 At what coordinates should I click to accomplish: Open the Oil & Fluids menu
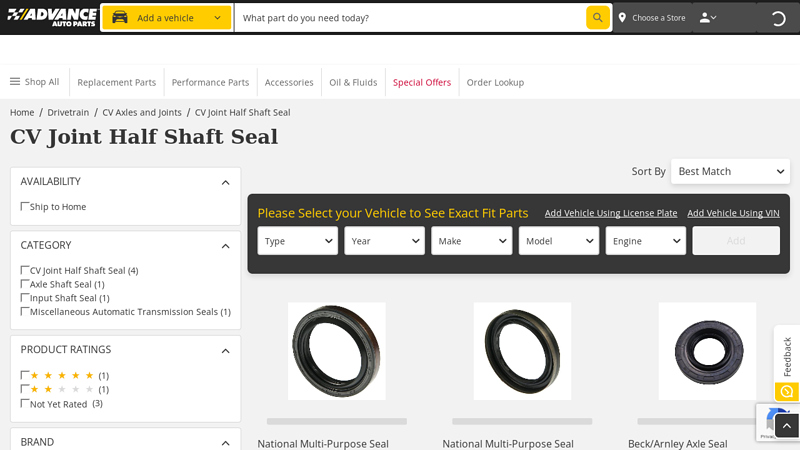pos(353,82)
